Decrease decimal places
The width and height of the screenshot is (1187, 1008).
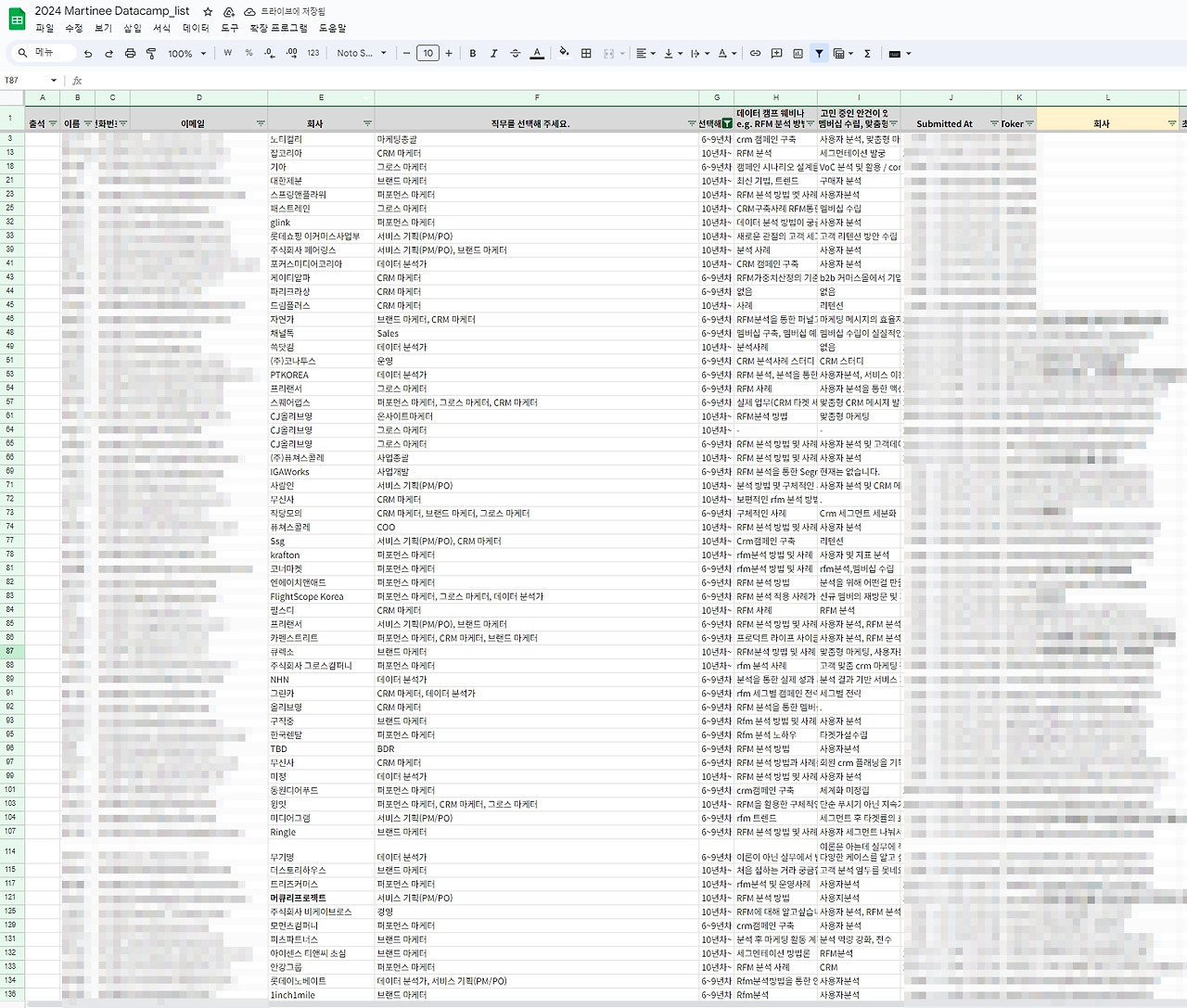point(270,54)
